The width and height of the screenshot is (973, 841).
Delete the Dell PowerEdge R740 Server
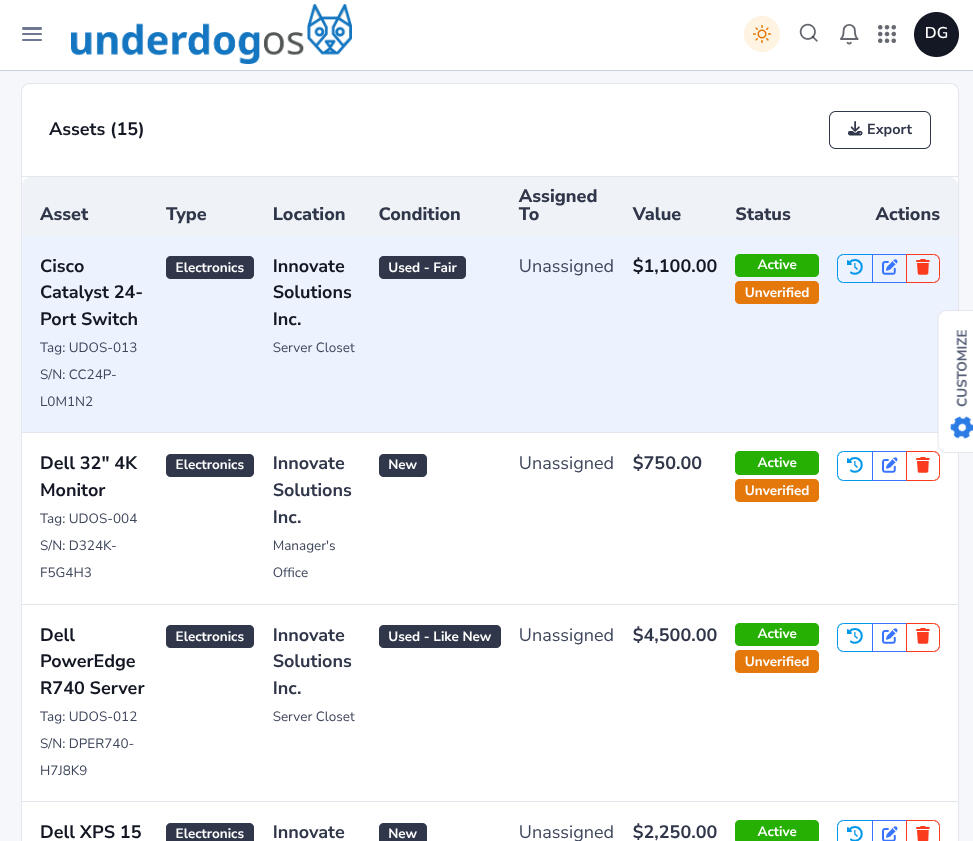pos(923,637)
